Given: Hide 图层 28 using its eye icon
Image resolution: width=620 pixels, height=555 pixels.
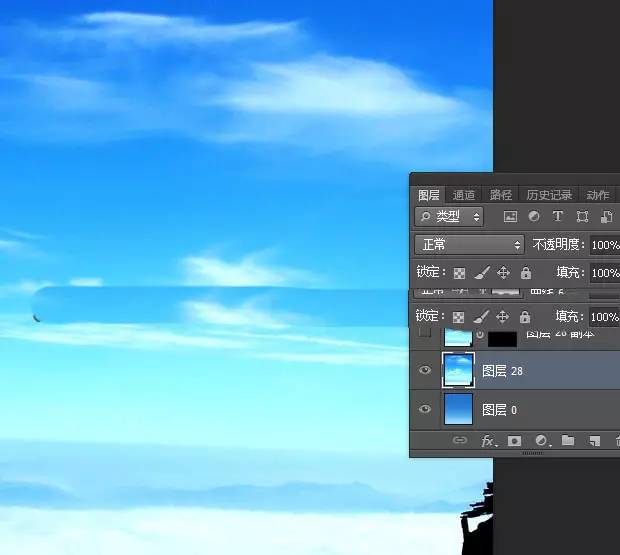Looking at the screenshot, I should pos(425,370).
